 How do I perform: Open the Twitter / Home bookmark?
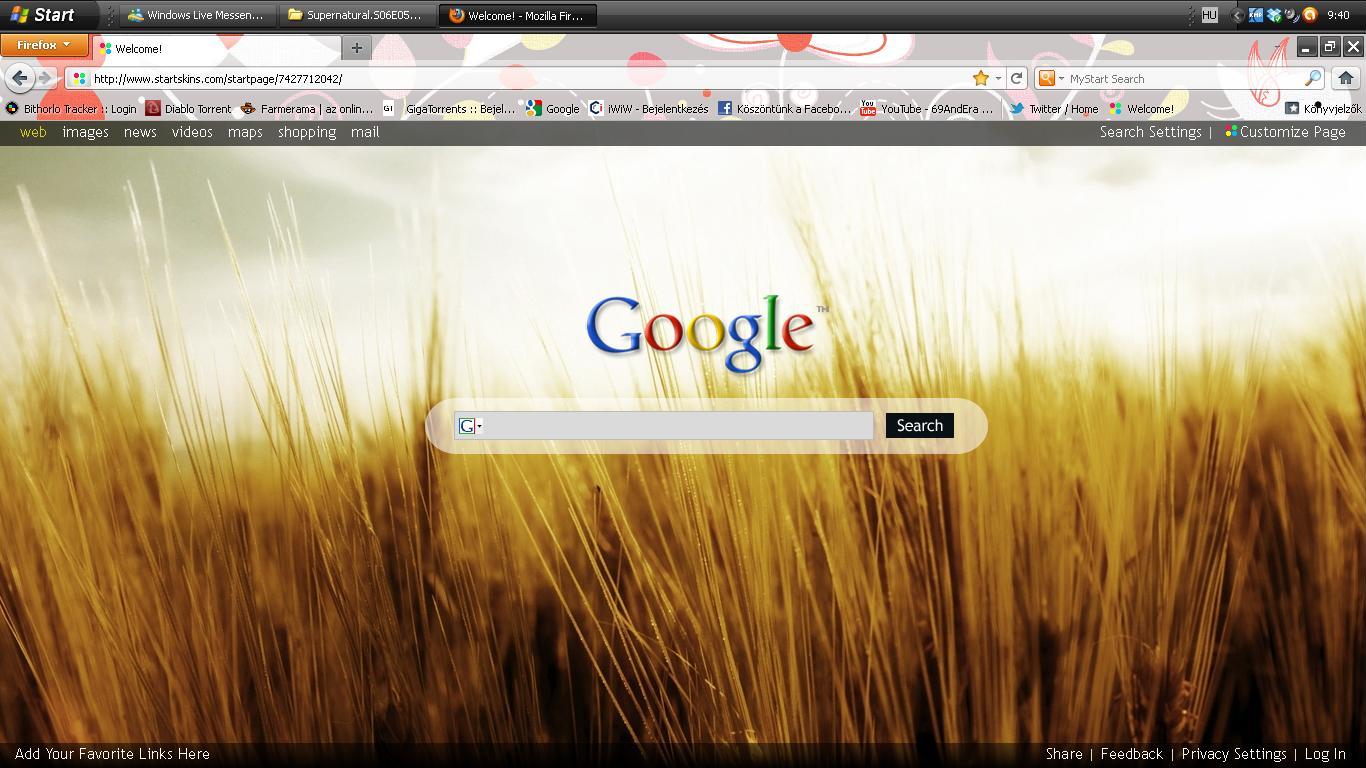click(1054, 108)
